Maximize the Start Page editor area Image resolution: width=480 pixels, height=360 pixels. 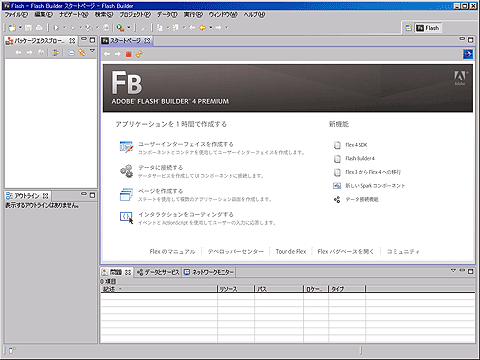pos(470,40)
